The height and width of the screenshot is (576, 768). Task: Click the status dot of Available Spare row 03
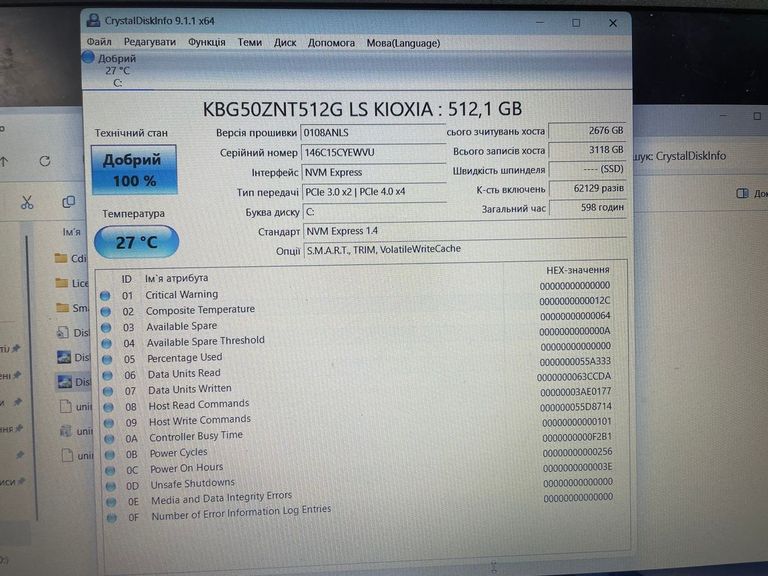[106, 327]
